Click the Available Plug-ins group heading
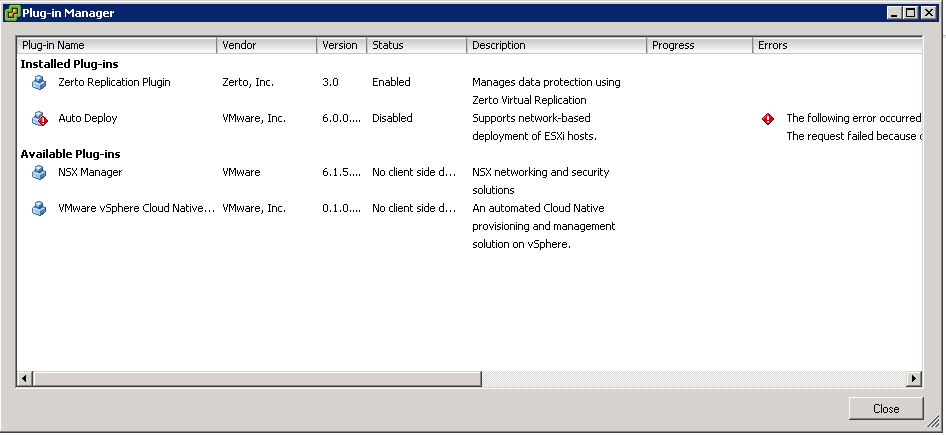 (x=71, y=154)
